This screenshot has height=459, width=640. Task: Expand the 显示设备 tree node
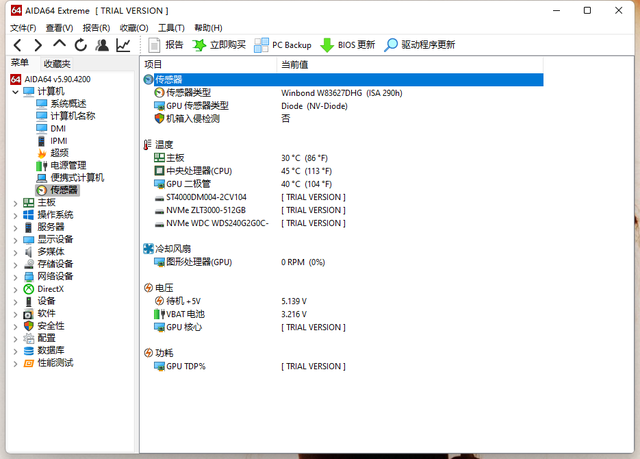15,240
